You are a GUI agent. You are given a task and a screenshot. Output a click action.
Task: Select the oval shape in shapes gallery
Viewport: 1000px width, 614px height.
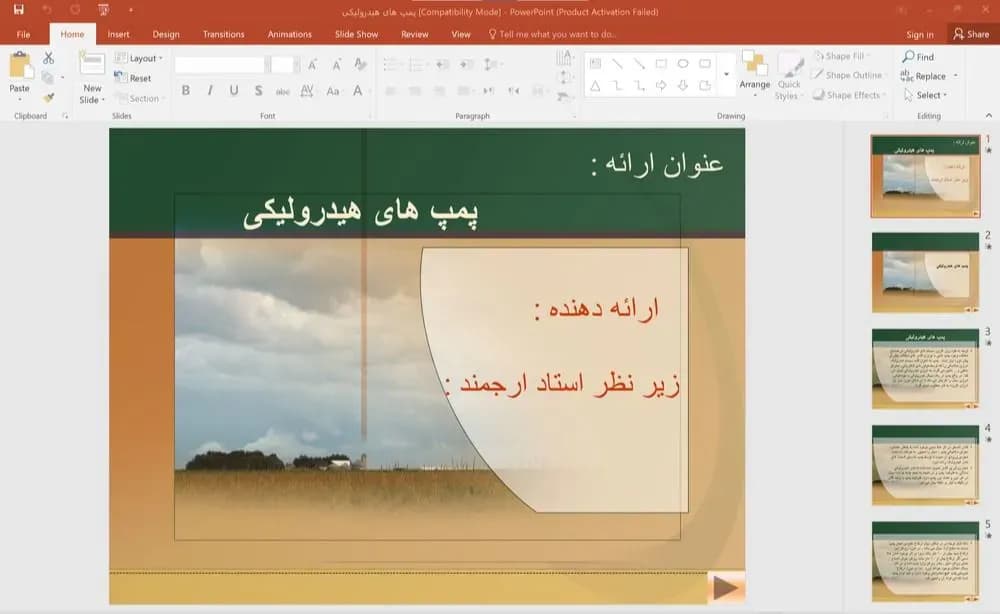tap(683, 64)
